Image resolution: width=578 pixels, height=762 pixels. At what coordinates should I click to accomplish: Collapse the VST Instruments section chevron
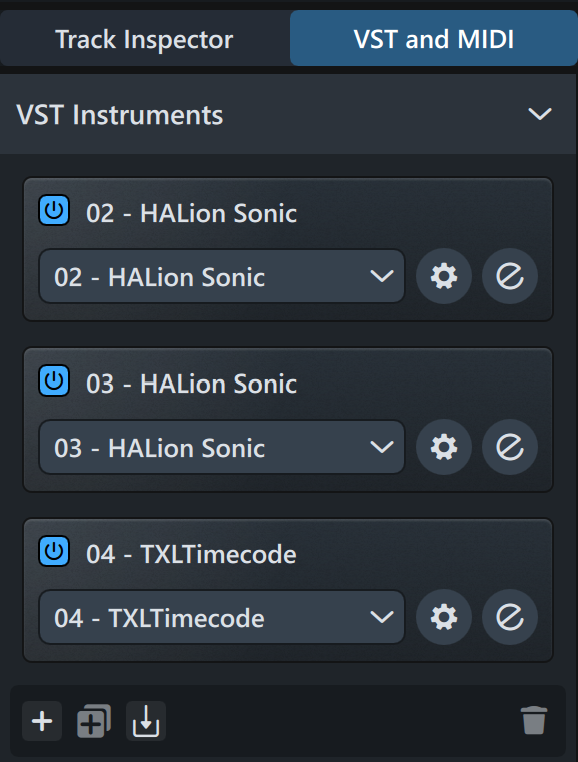click(540, 114)
